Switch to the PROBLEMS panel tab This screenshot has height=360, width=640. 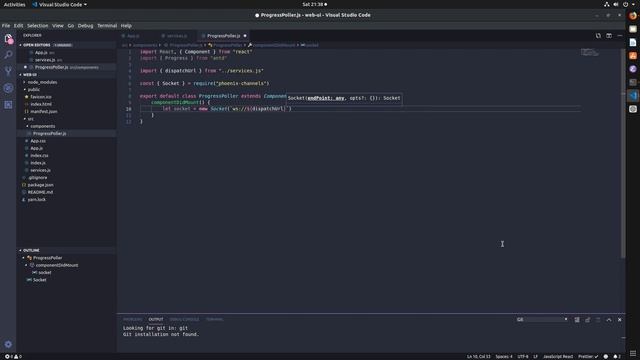click(x=133, y=319)
